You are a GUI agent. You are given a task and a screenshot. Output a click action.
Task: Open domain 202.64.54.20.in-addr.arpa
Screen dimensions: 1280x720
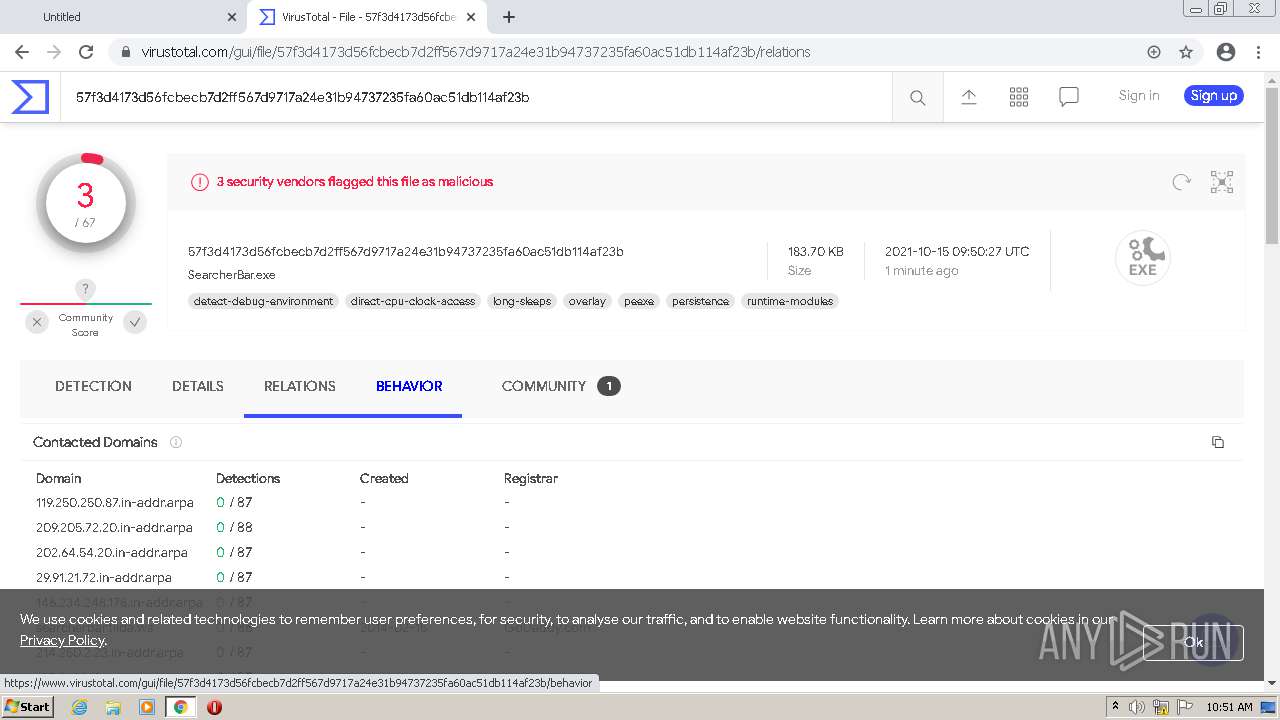click(x=112, y=552)
